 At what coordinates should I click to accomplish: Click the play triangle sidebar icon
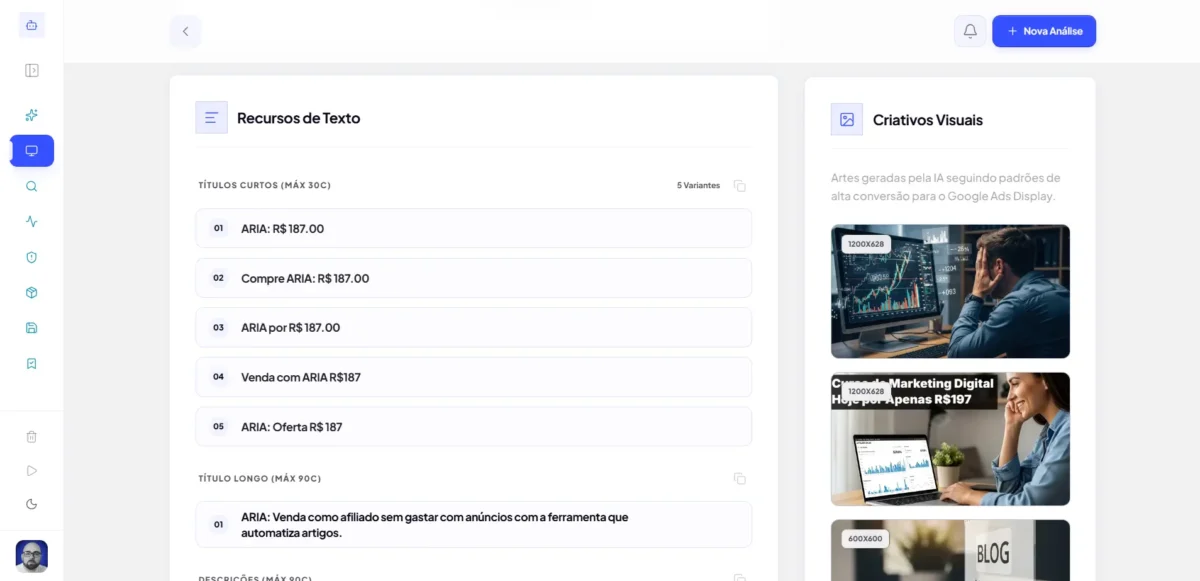tap(32, 470)
